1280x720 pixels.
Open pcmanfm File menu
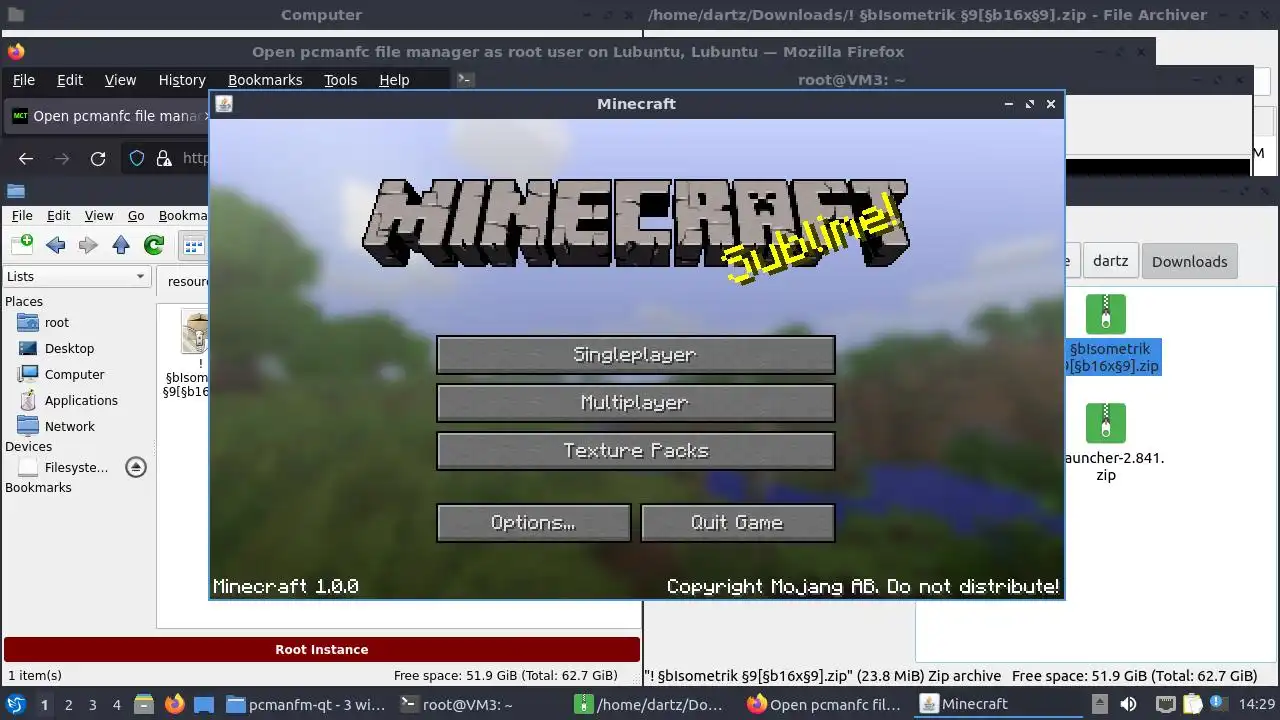(x=22, y=215)
